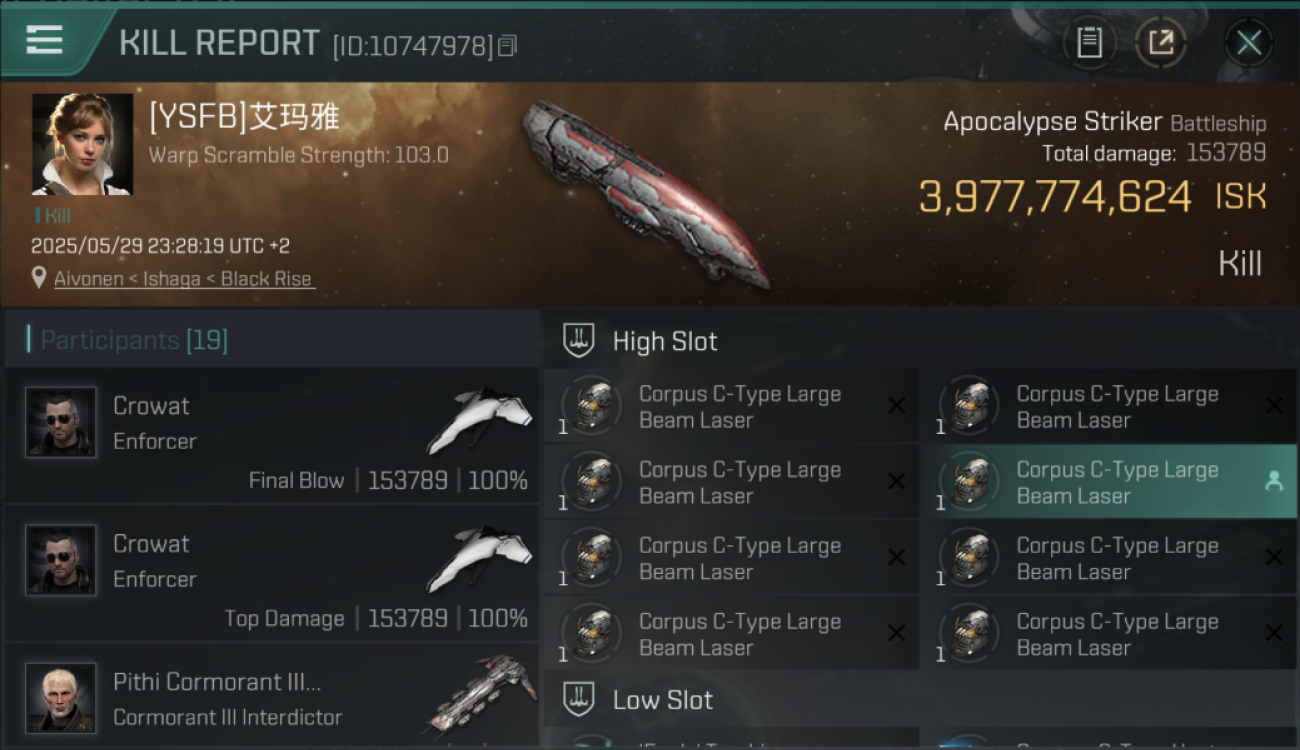The height and width of the screenshot is (750, 1300).
Task: Click the share/export kill report icon
Action: point(1161,42)
